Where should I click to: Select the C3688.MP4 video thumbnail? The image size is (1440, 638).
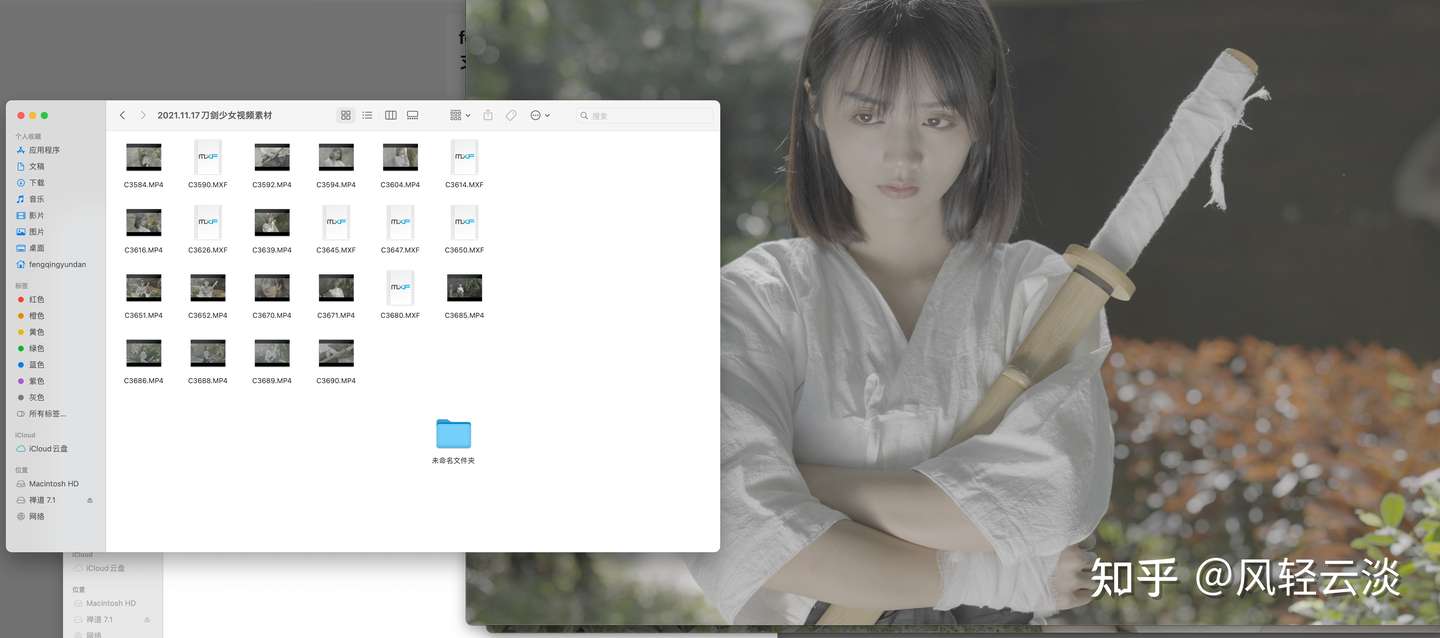click(208, 353)
